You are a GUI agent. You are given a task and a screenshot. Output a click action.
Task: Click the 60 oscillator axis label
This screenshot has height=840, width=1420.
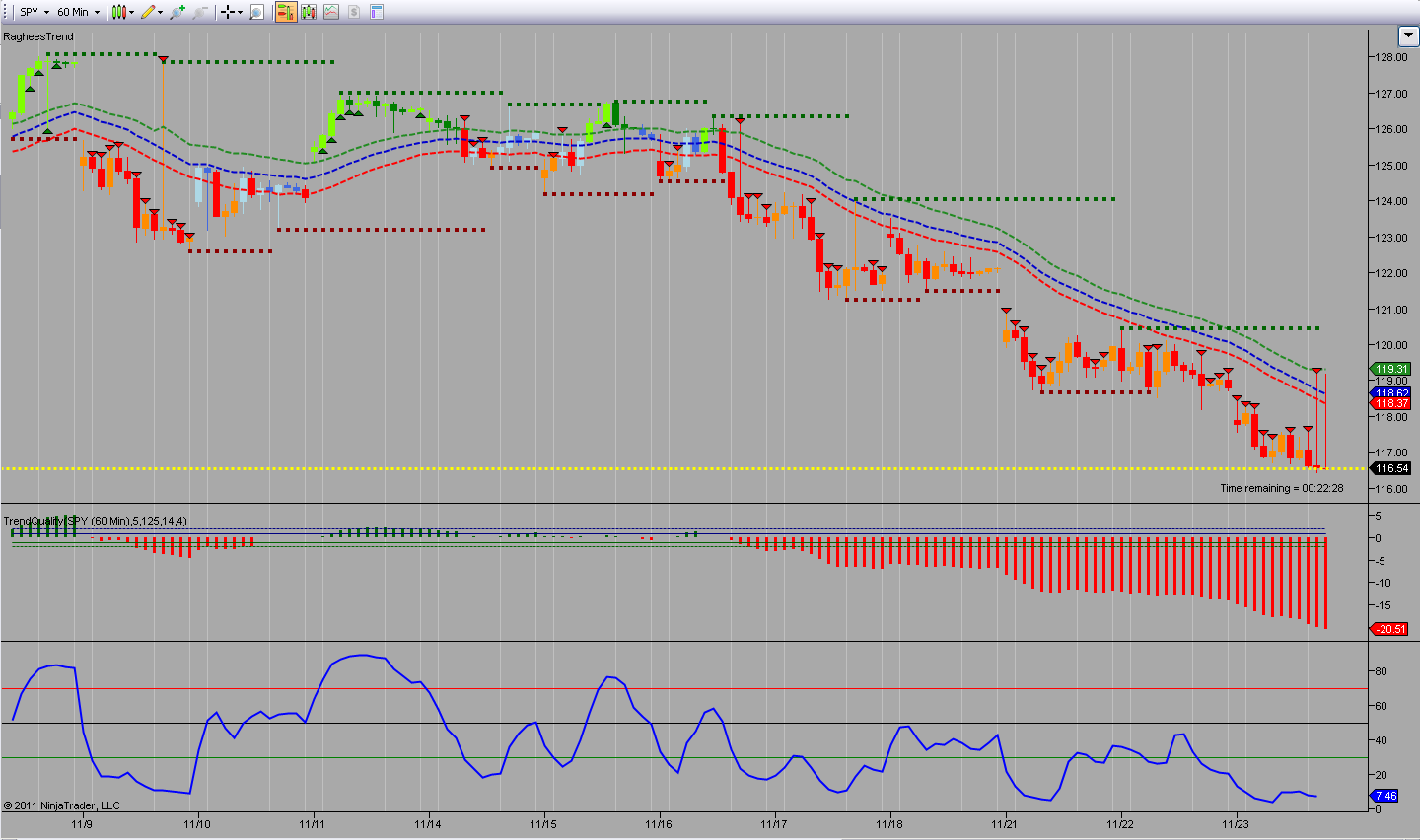1382,706
